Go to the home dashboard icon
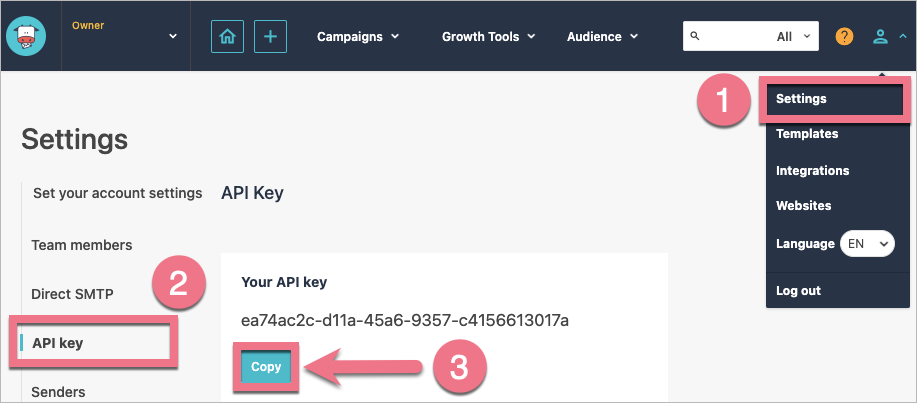This screenshot has width=917, height=403. click(227, 37)
